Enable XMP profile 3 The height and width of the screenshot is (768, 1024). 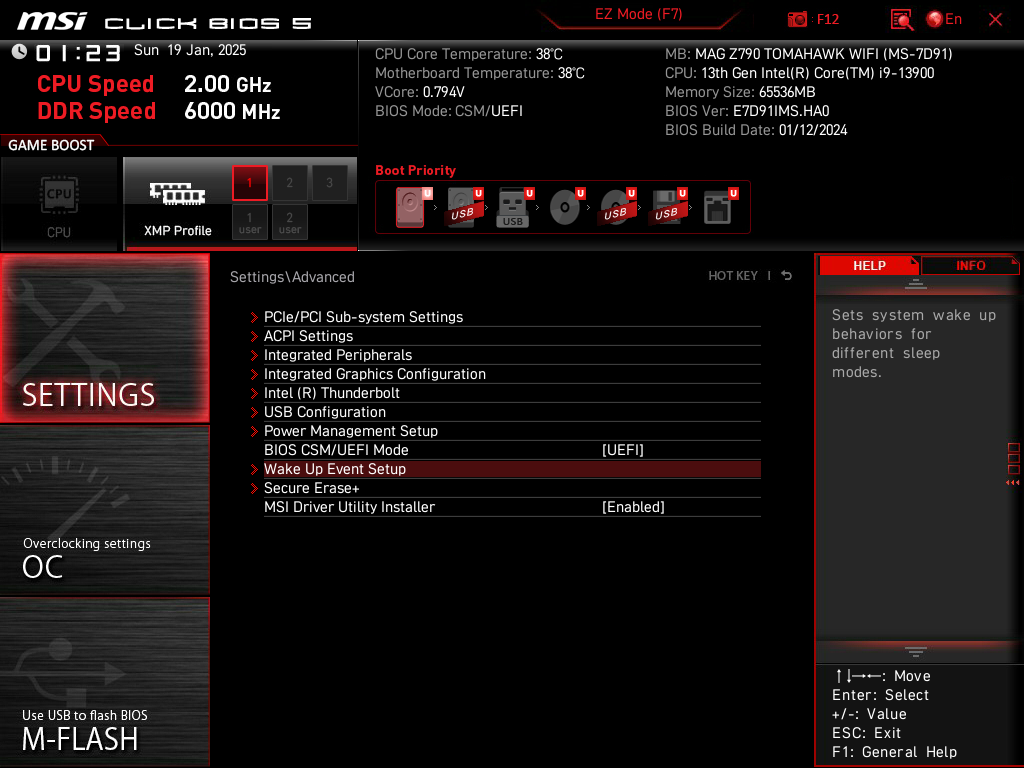coord(329,183)
